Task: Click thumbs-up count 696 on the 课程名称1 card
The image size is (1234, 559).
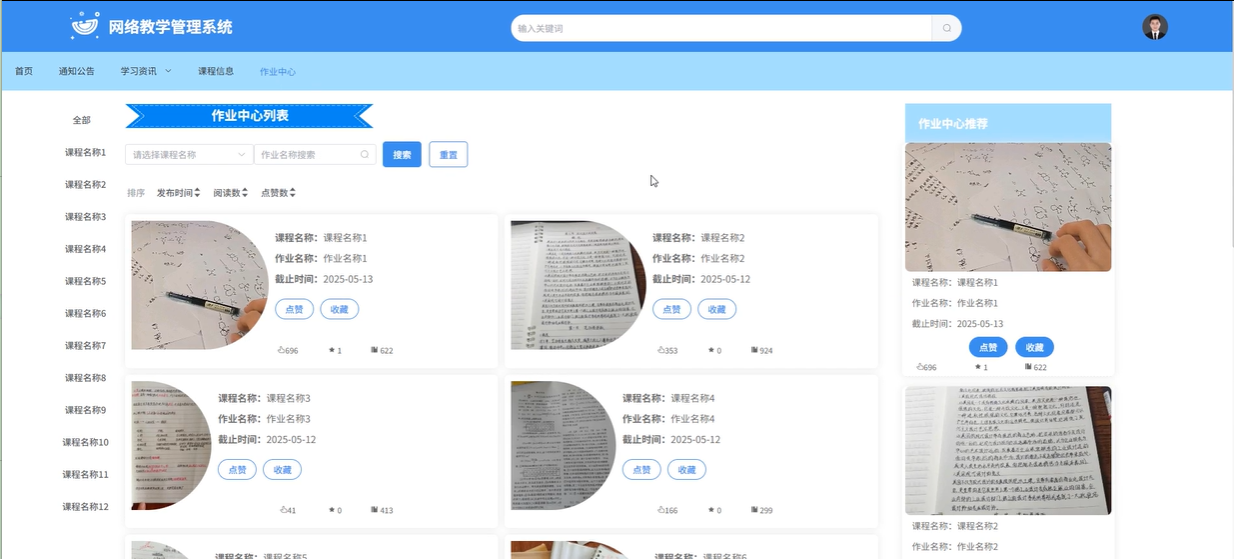Action: tap(287, 351)
